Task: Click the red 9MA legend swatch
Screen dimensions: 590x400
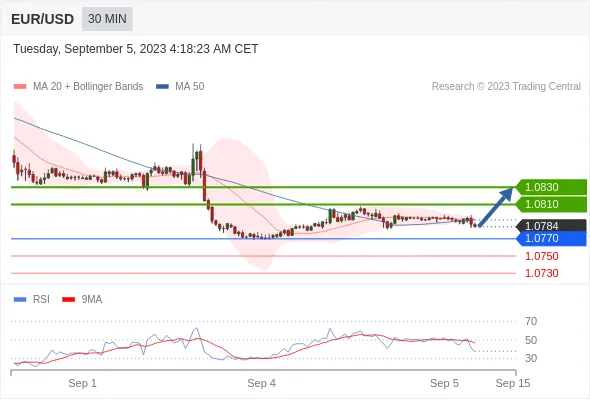Action: 68,300
